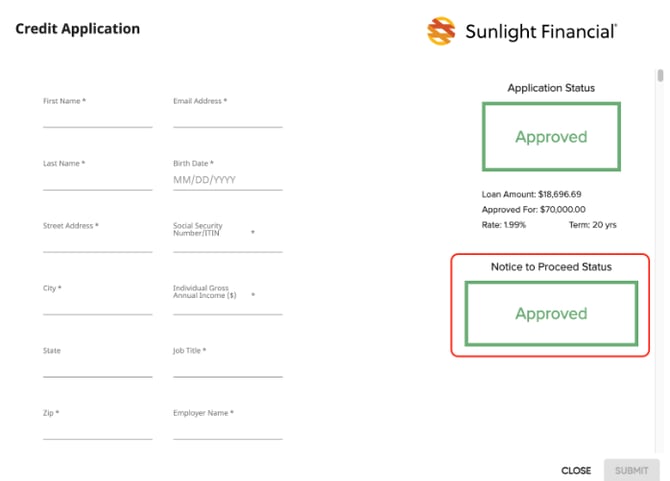Click the Credit Application heading
This screenshot has height=481, width=670.
point(77,28)
